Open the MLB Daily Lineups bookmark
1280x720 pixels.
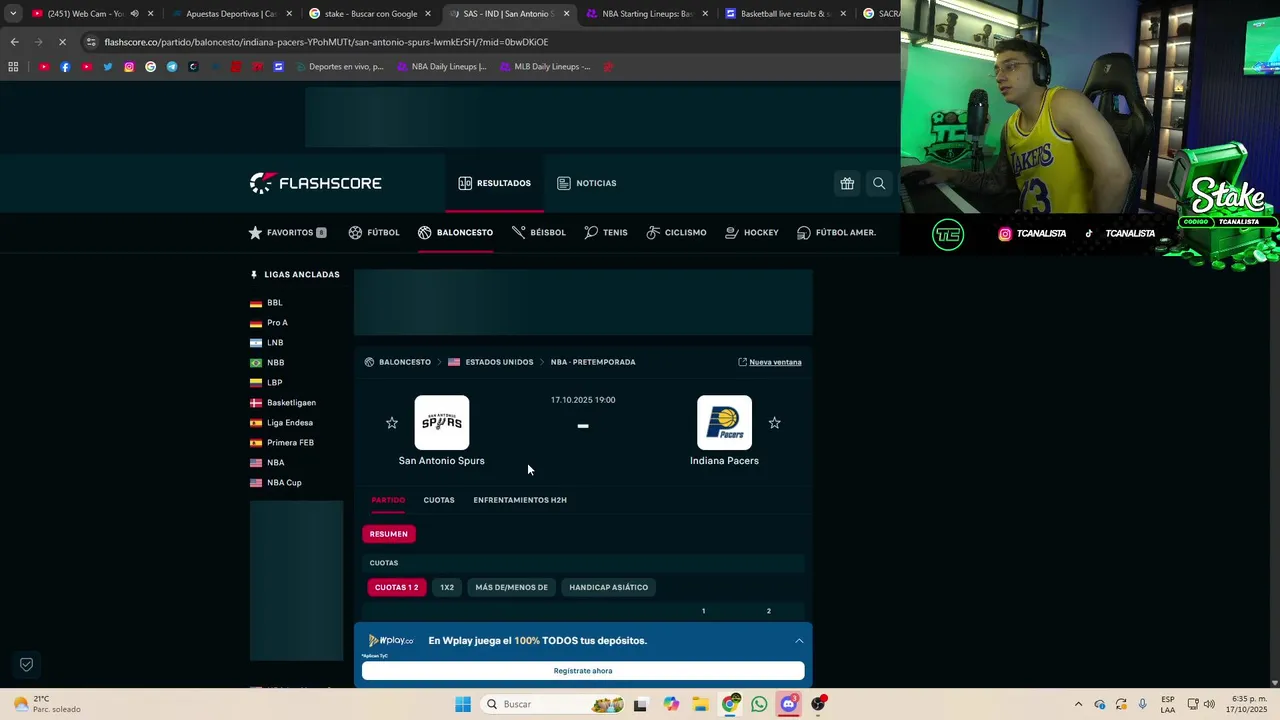coord(544,67)
